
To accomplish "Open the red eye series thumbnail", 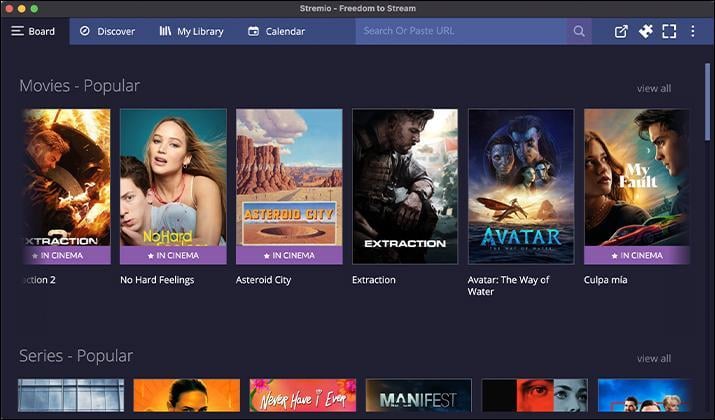I will (535, 395).
